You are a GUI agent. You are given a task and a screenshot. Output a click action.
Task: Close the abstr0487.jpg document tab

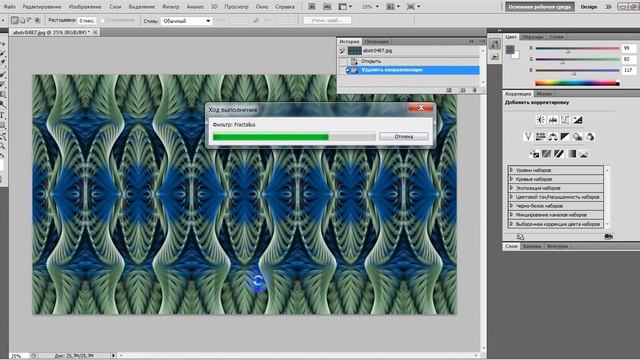pyautogui.click(x=95, y=32)
